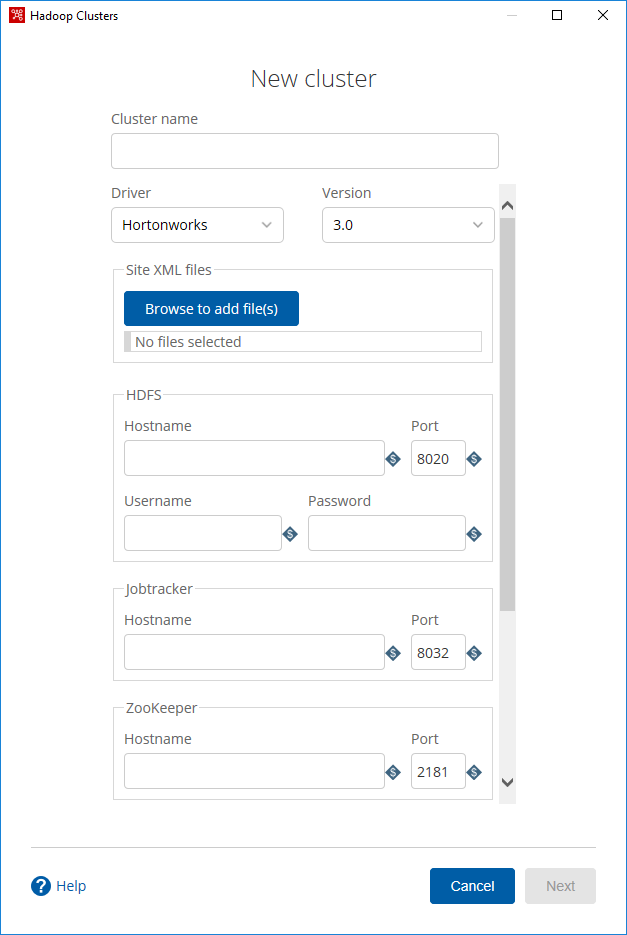Image resolution: width=627 pixels, height=935 pixels.
Task: Click Browse to add site XML files
Action: pos(211,308)
